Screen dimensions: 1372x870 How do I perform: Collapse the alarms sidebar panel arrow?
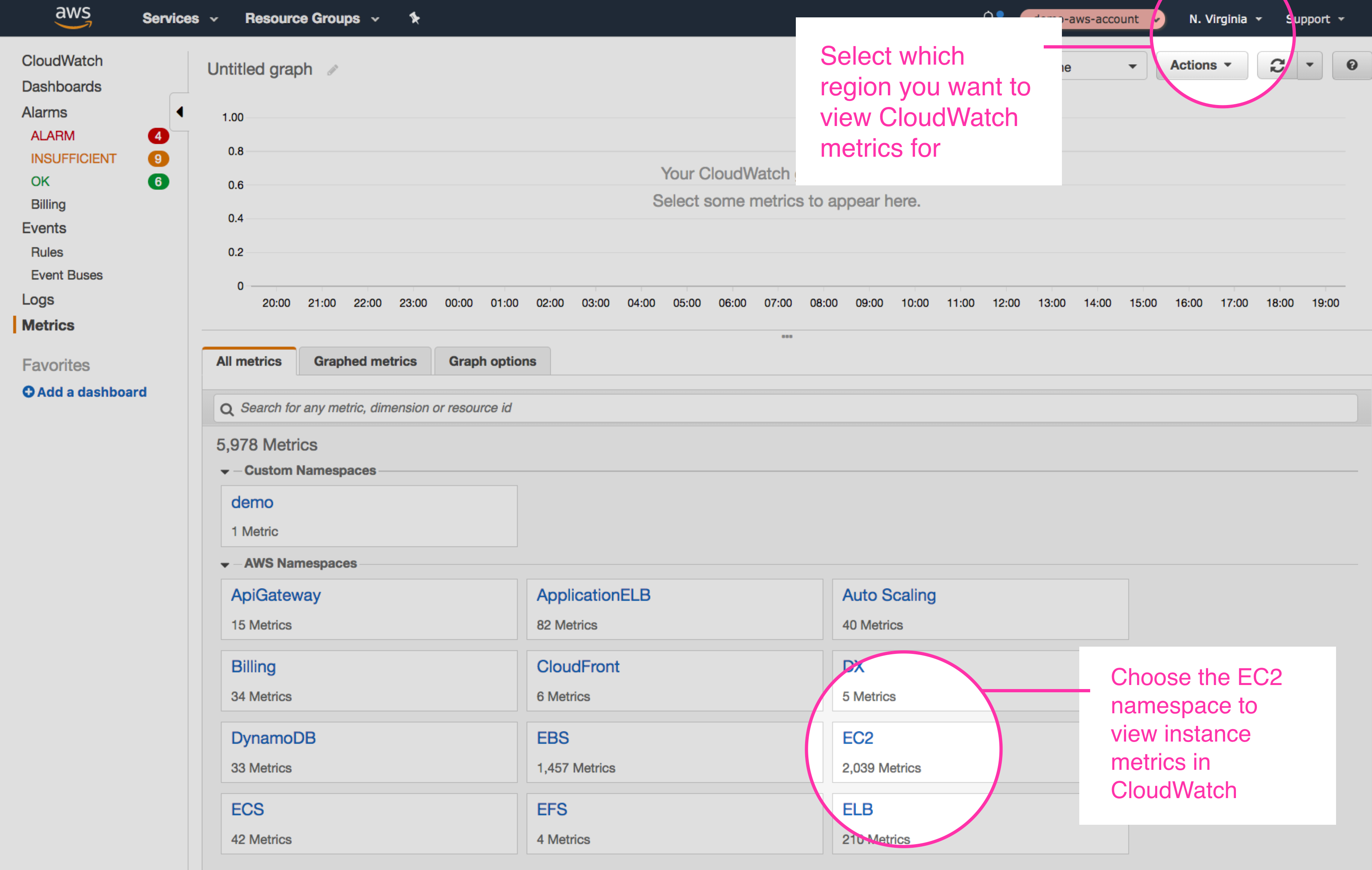[x=180, y=112]
